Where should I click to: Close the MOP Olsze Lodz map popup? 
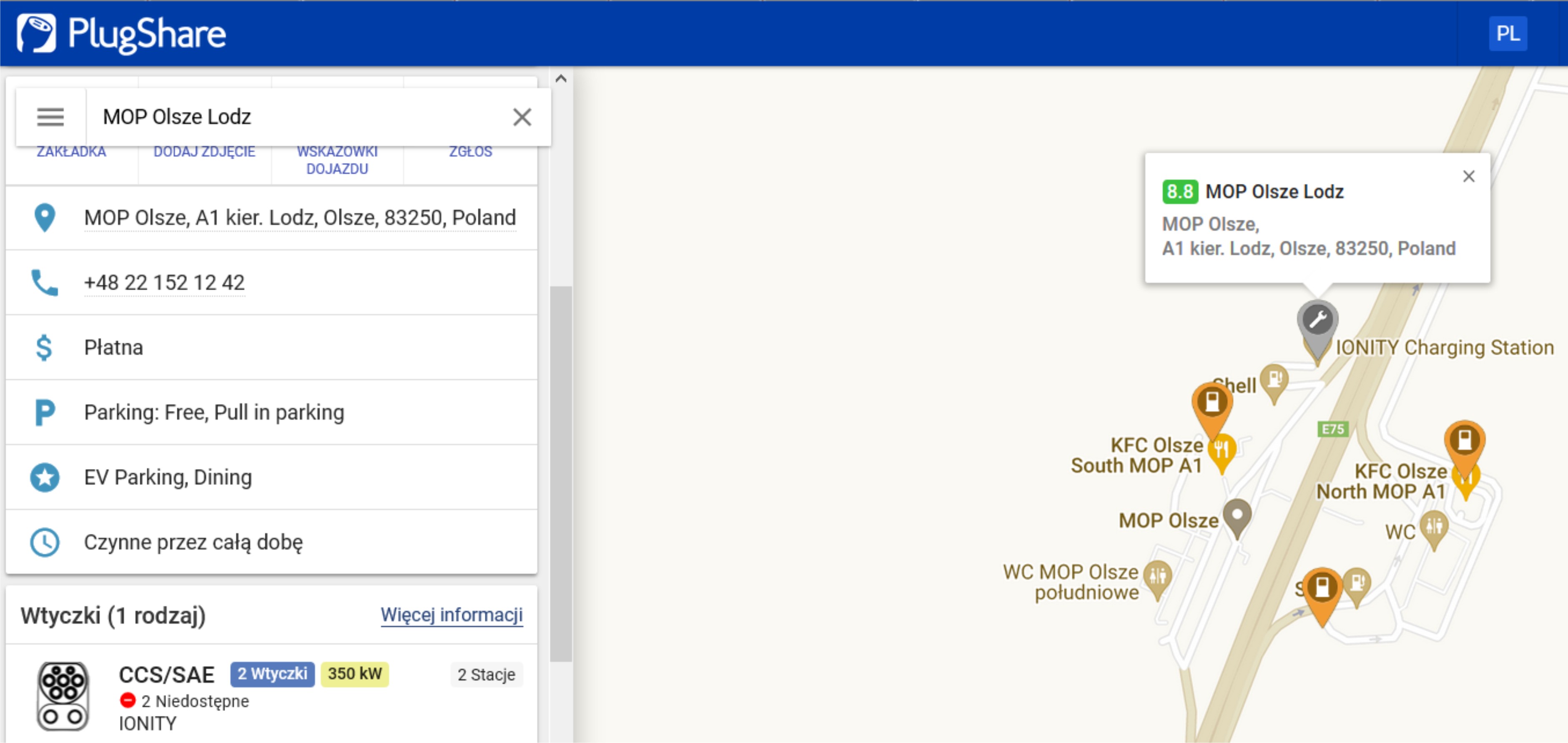[x=1468, y=176]
